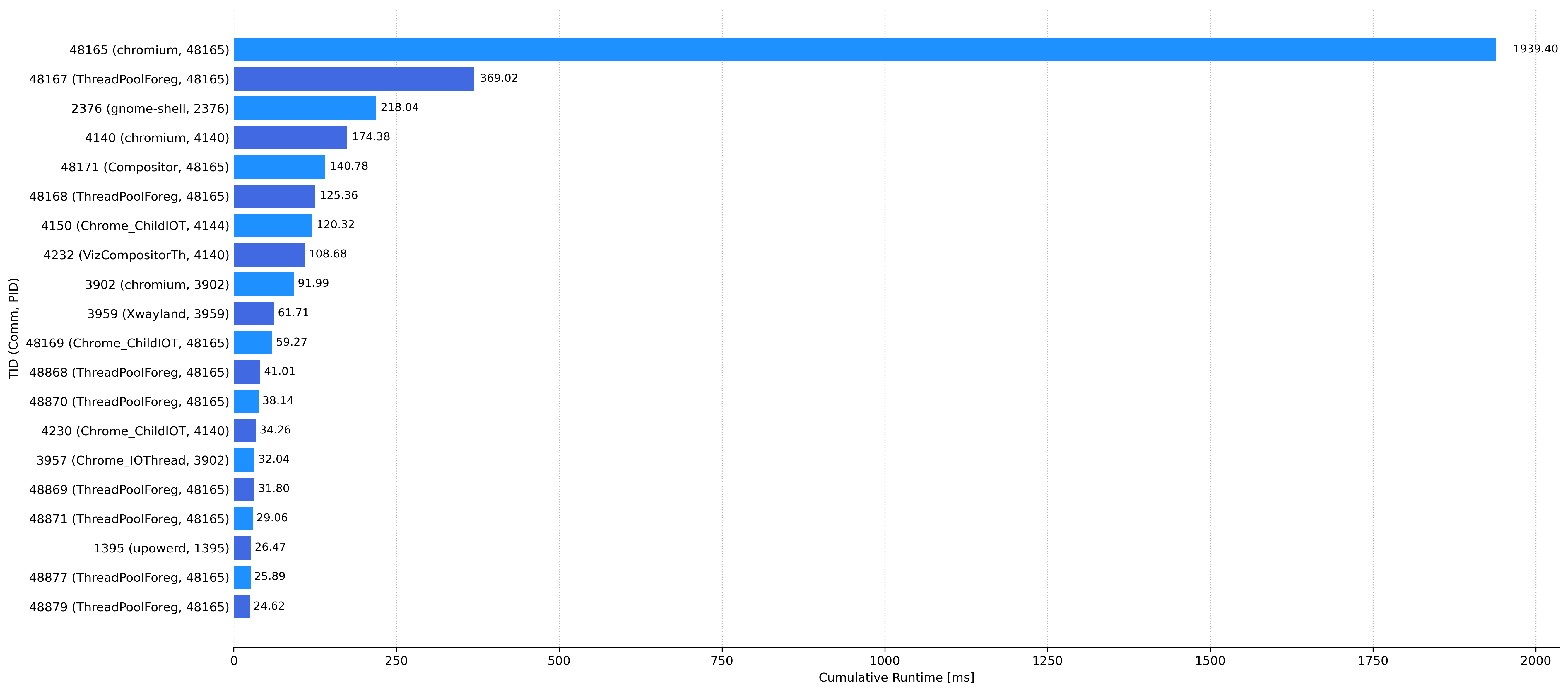Click the 3957 Chrome_IOThread label

(132, 460)
